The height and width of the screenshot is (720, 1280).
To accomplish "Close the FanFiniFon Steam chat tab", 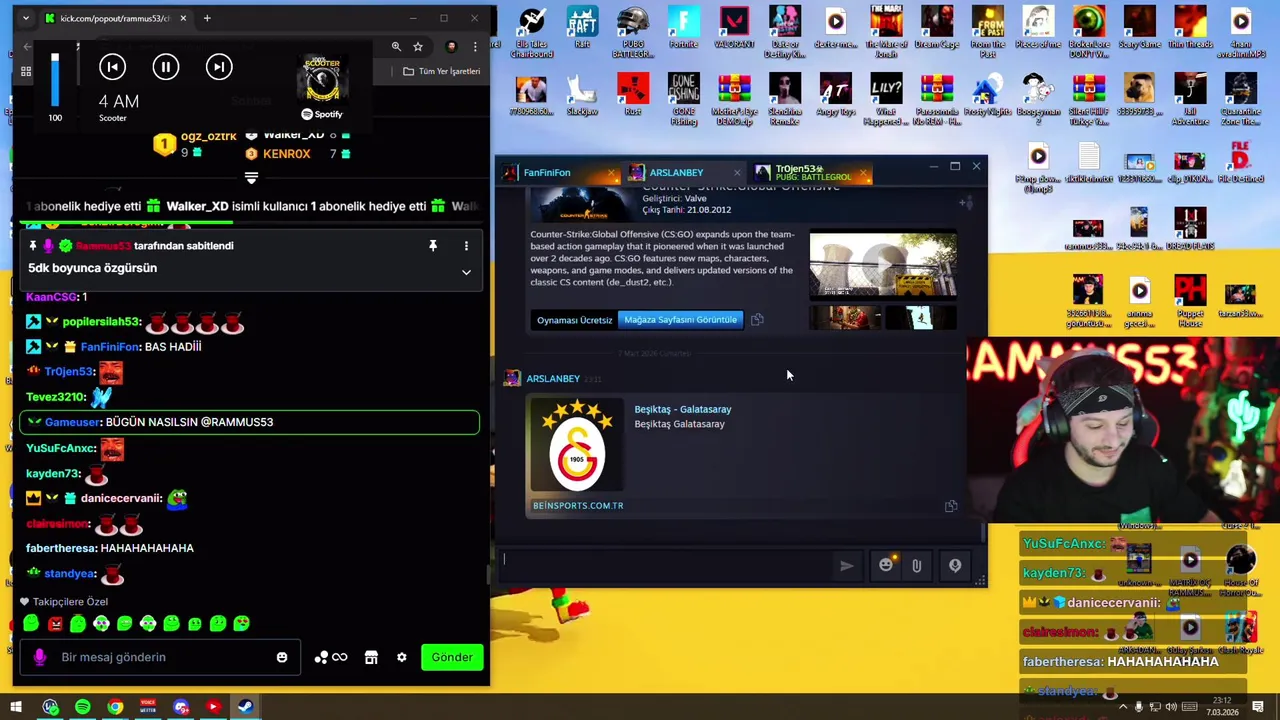I will pyautogui.click(x=611, y=173).
